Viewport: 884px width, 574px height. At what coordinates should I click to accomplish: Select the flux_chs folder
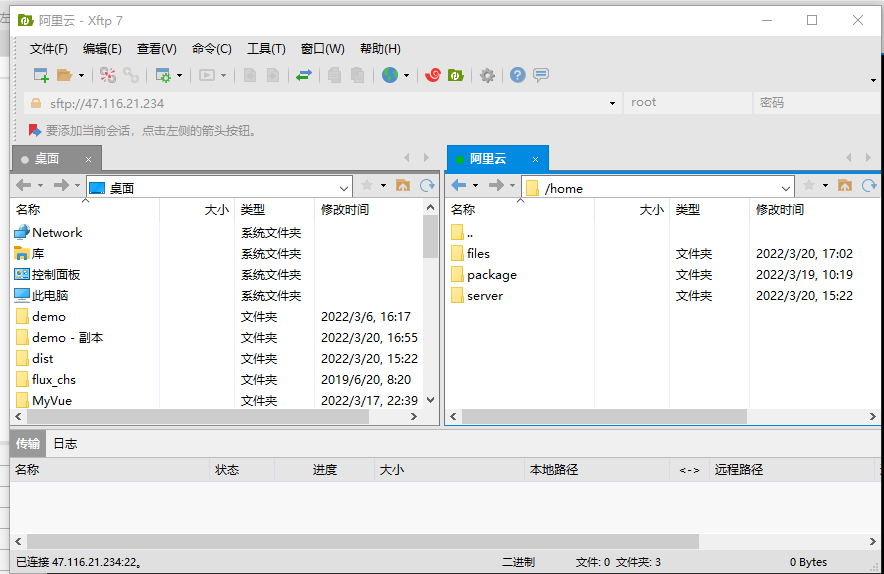tap(54, 379)
